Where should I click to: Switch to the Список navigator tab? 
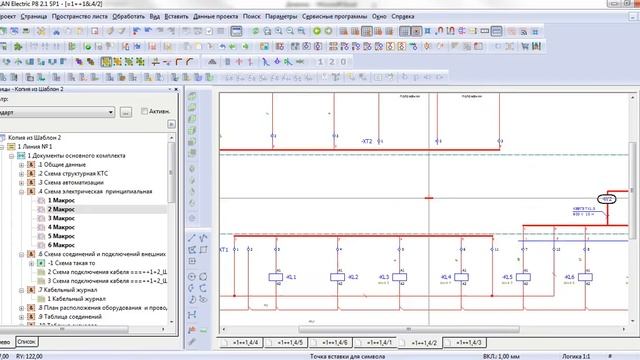pos(27,342)
